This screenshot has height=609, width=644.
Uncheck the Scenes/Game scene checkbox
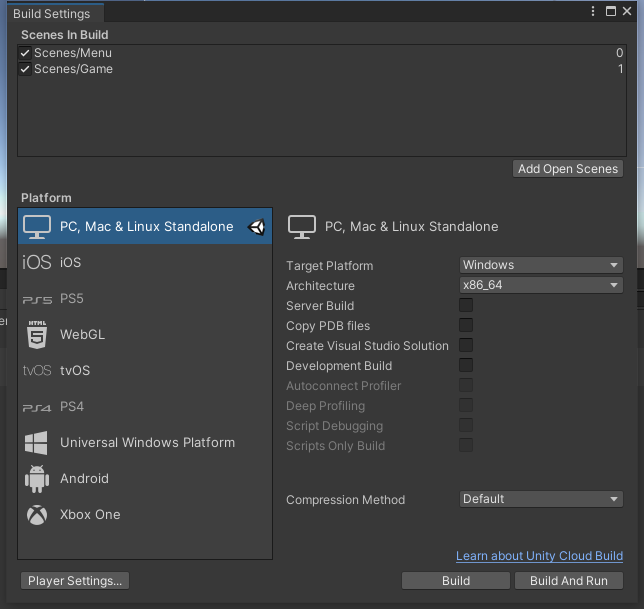click(25, 69)
